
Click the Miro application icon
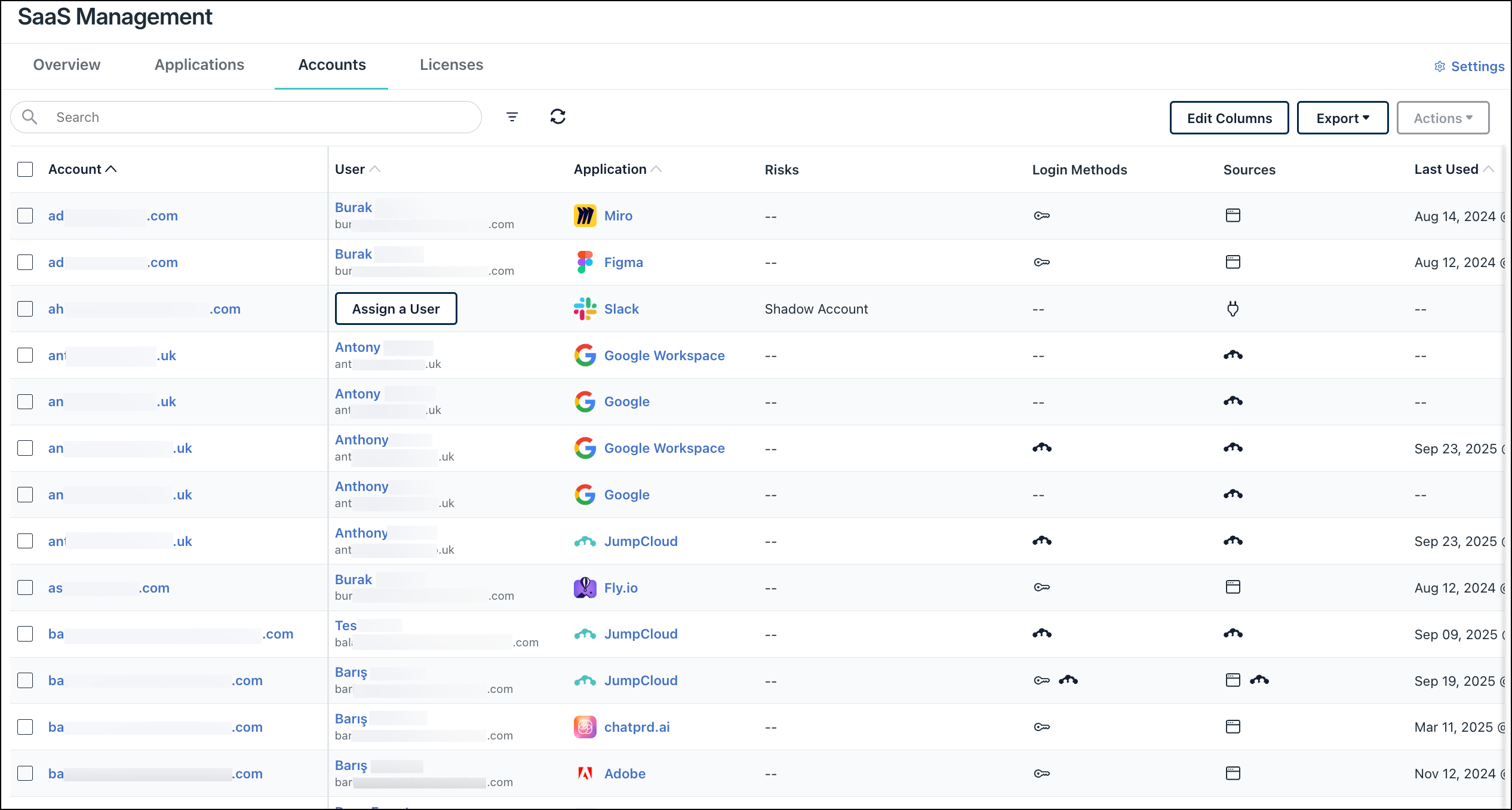(585, 216)
